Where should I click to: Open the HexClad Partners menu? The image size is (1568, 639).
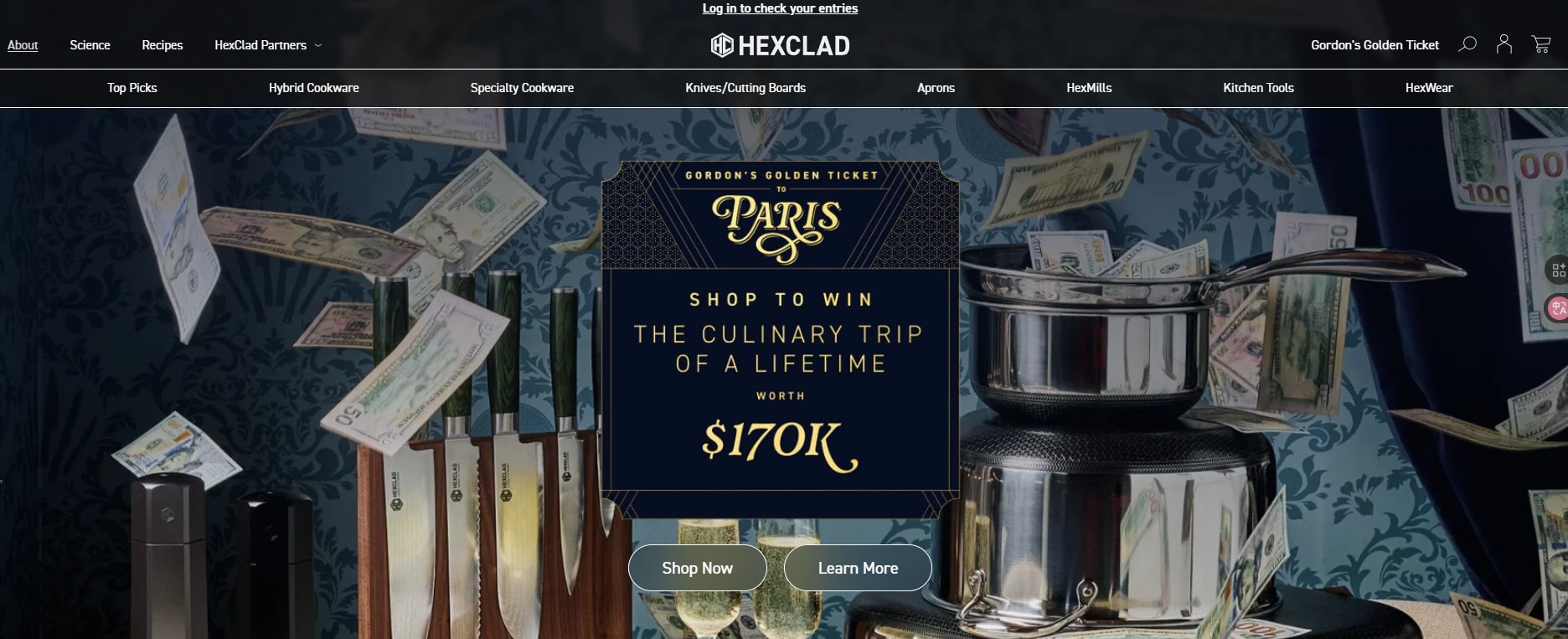click(260, 45)
